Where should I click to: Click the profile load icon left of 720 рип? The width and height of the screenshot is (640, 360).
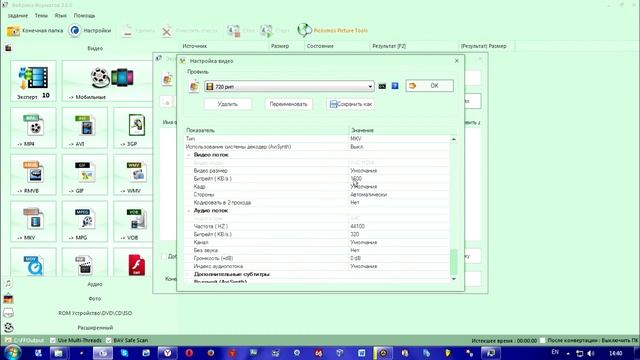(x=194, y=87)
